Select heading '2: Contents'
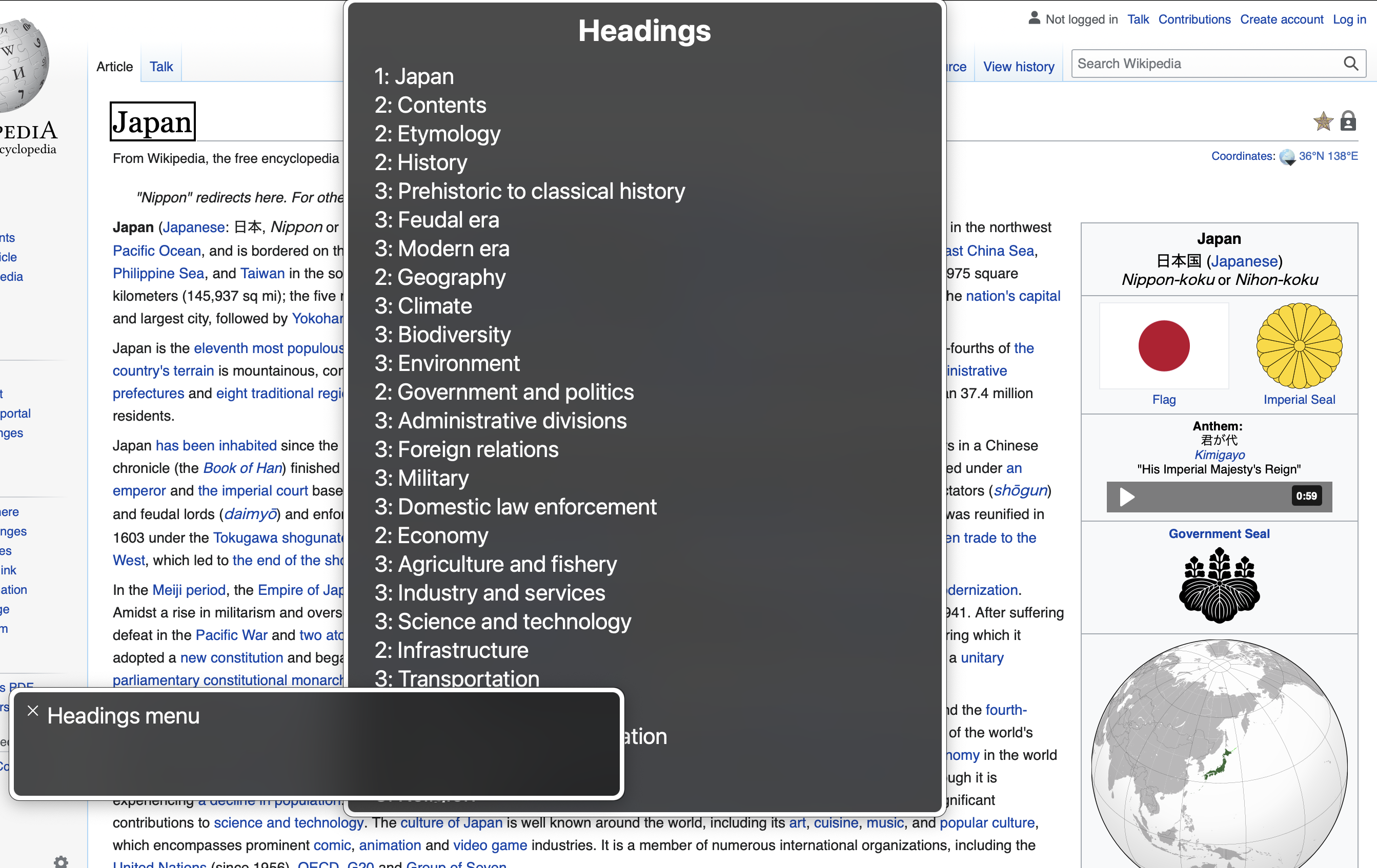Image resolution: width=1377 pixels, height=868 pixels. click(430, 105)
